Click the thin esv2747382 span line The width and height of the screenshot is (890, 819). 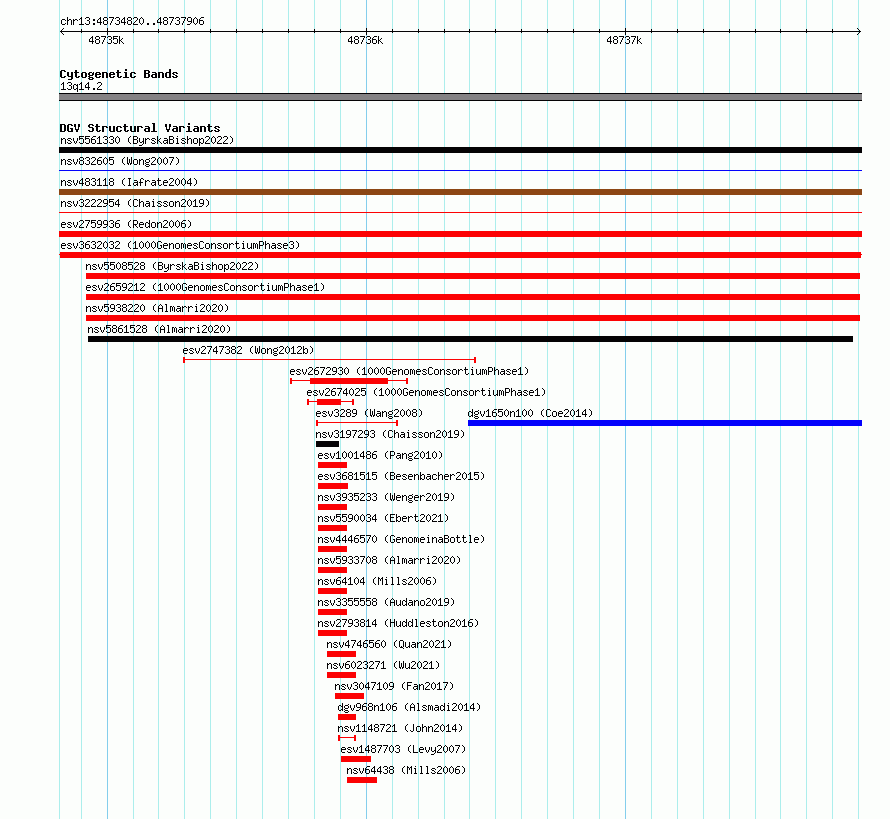click(x=329, y=360)
